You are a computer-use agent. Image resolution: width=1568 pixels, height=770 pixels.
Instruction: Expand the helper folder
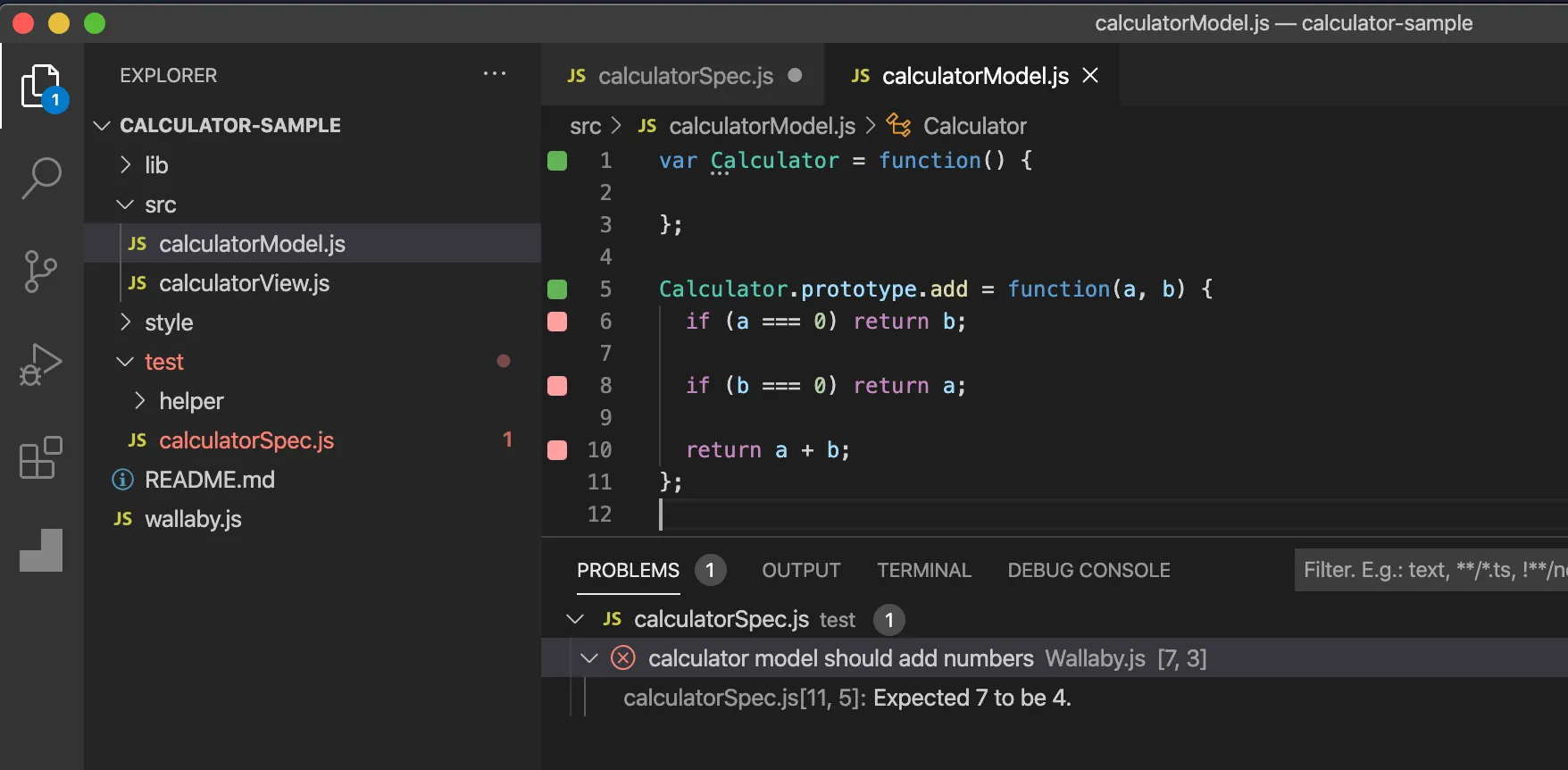(x=139, y=400)
